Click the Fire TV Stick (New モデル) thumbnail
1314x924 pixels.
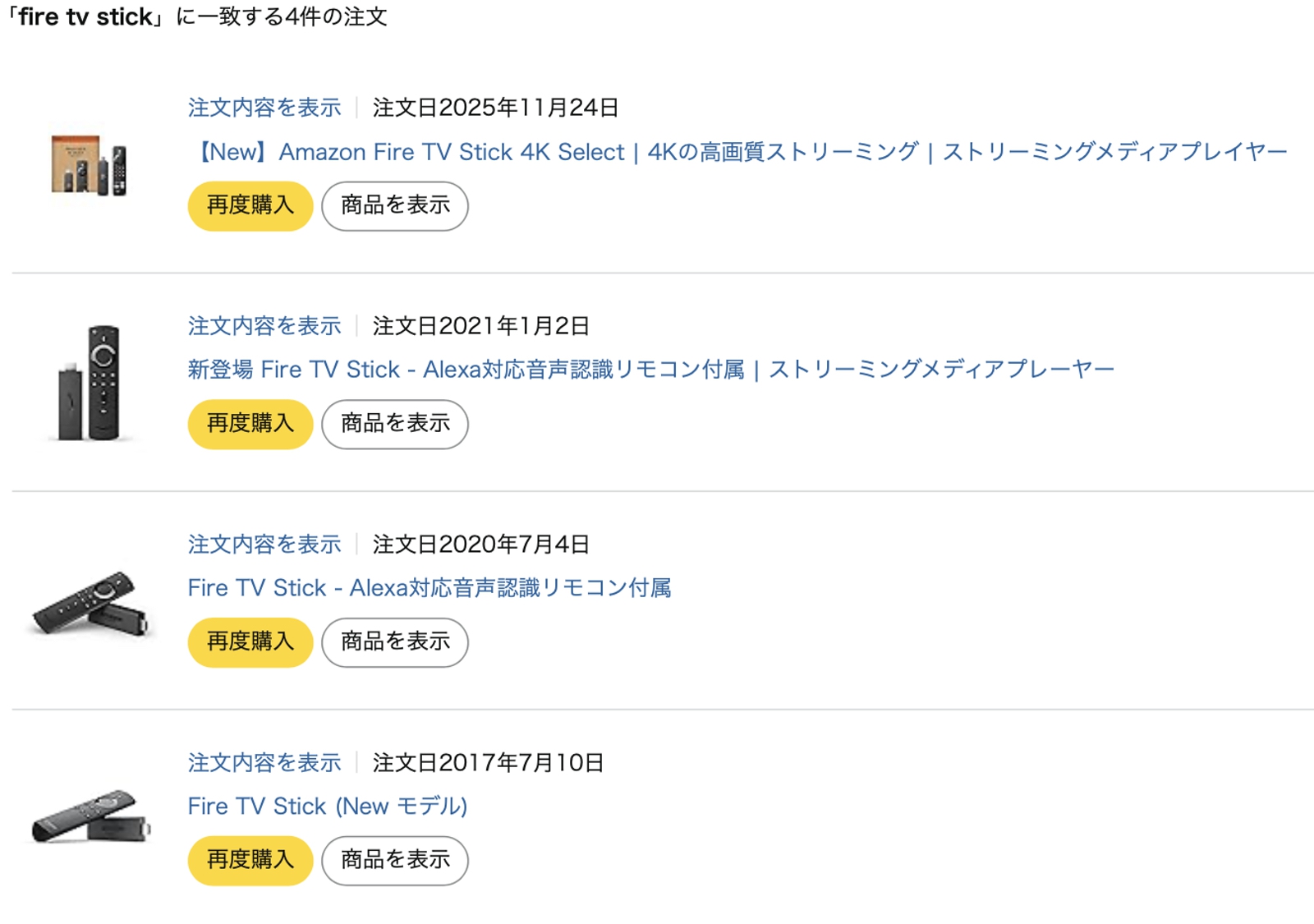90,817
